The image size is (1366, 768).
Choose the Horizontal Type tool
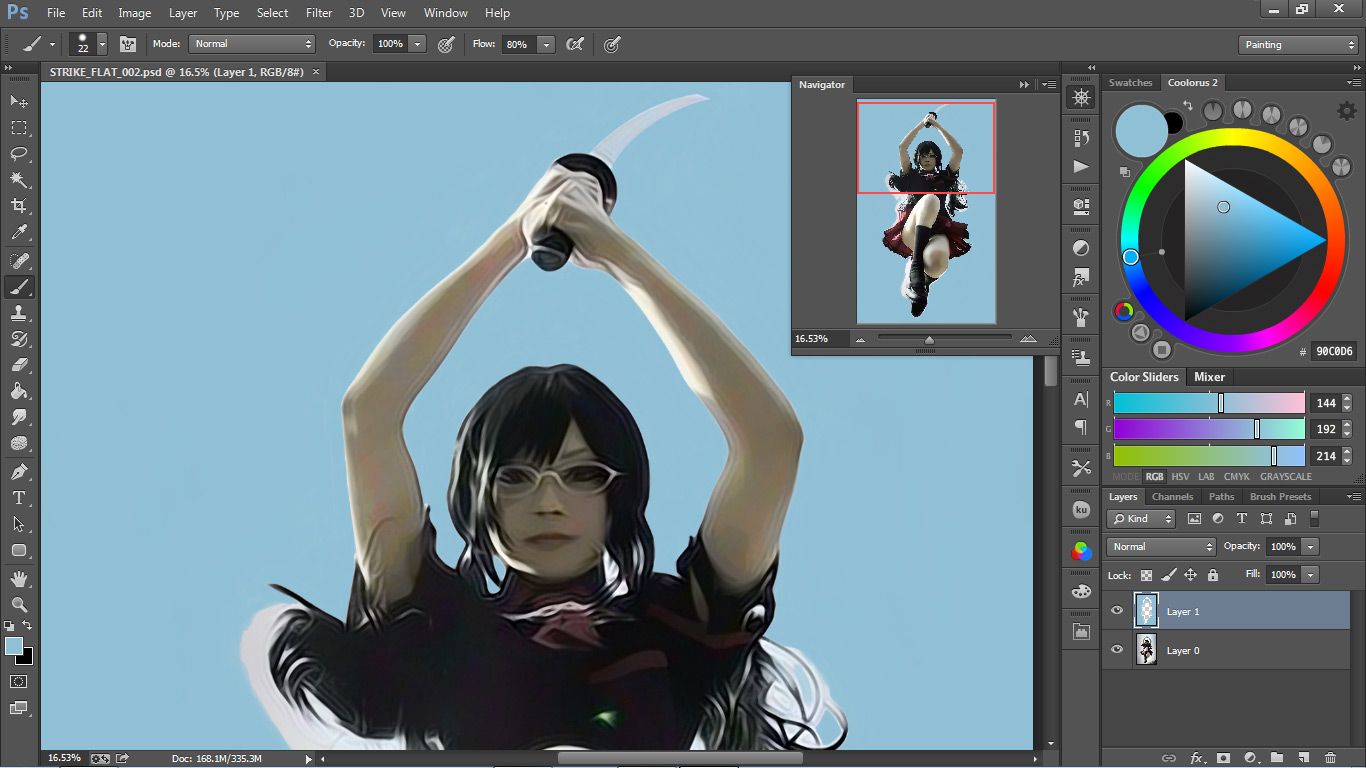(x=19, y=497)
